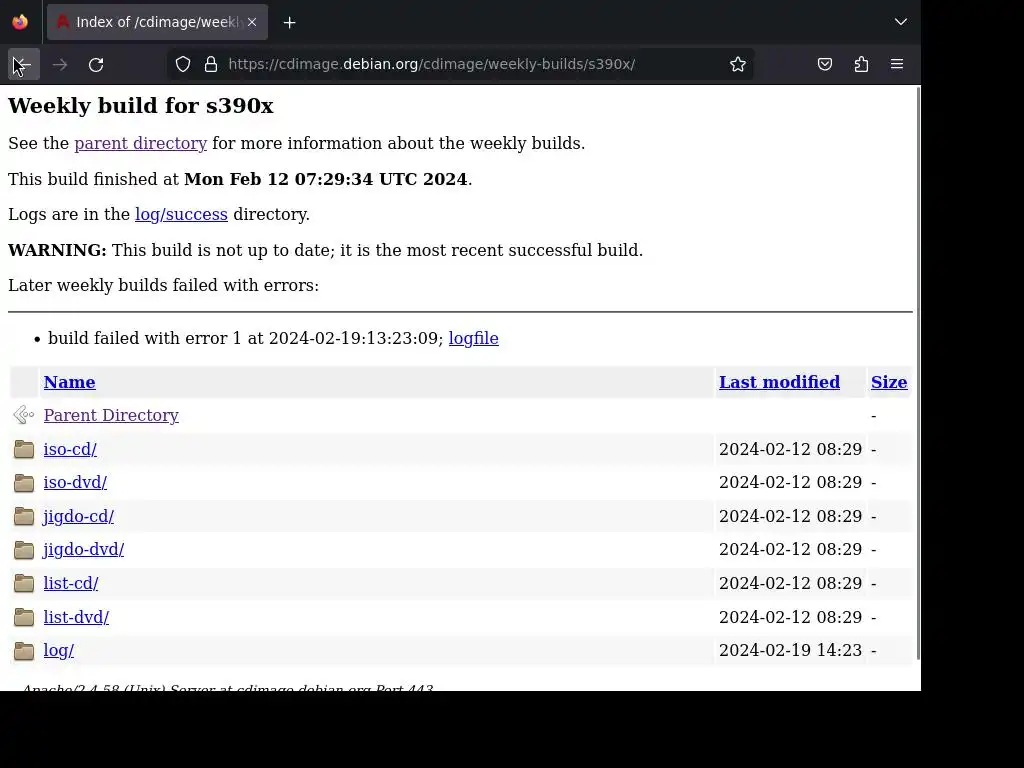Viewport: 1024px width, 768px height.
Task: Open the tracking protection shield icon
Action: coord(183,64)
